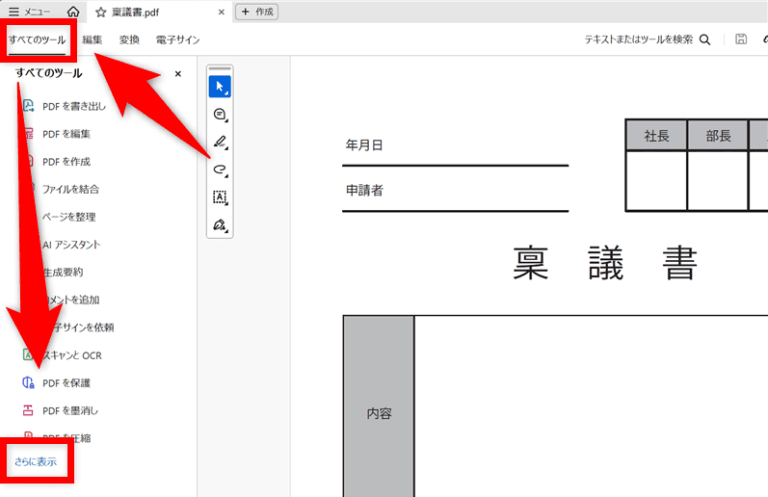Click the ＋作成 button
The width and height of the screenshot is (768, 497).
click(257, 12)
